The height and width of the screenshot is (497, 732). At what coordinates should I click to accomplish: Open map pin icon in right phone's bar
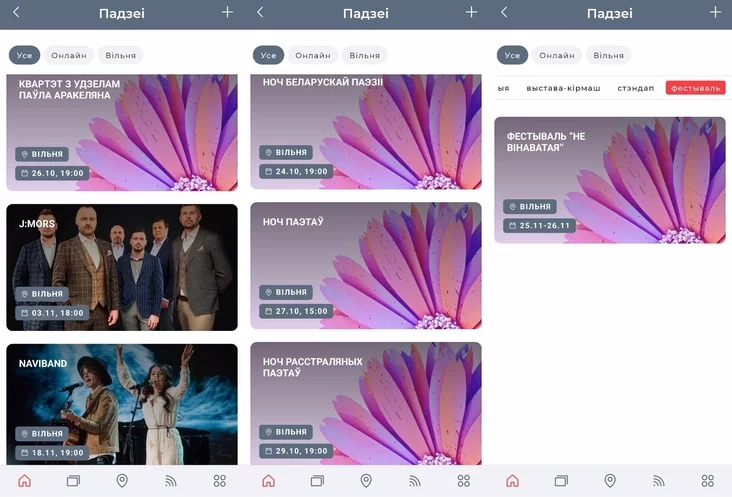click(x=610, y=481)
